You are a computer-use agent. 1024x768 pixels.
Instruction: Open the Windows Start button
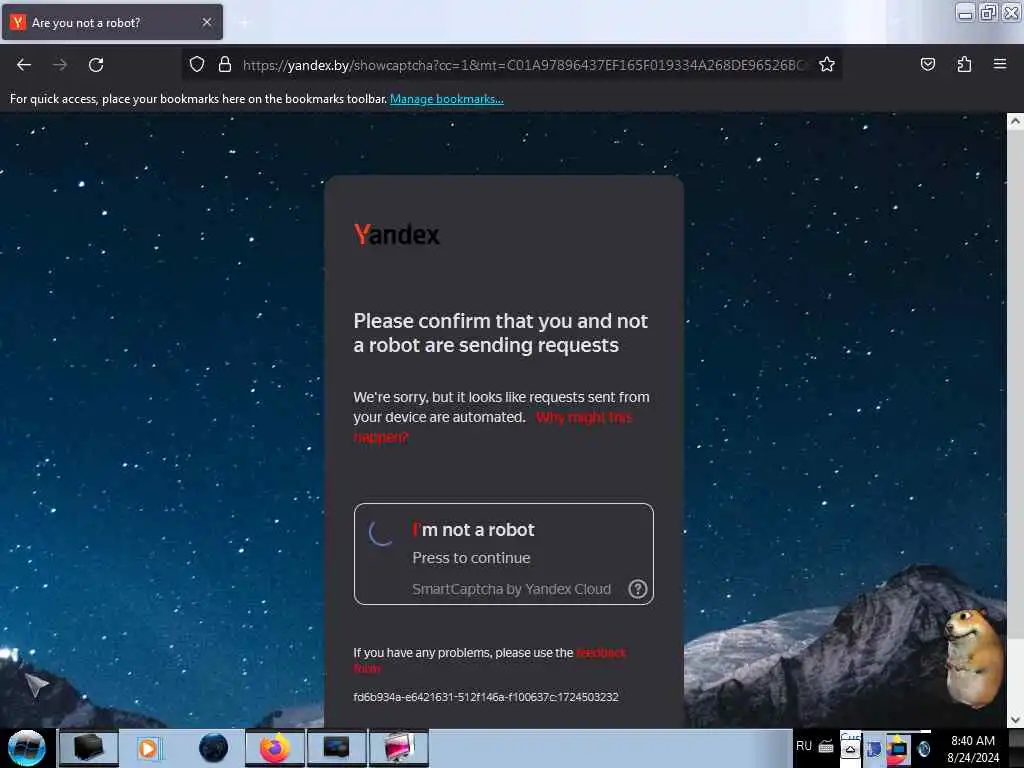pyautogui.click(x=26, y=748)
